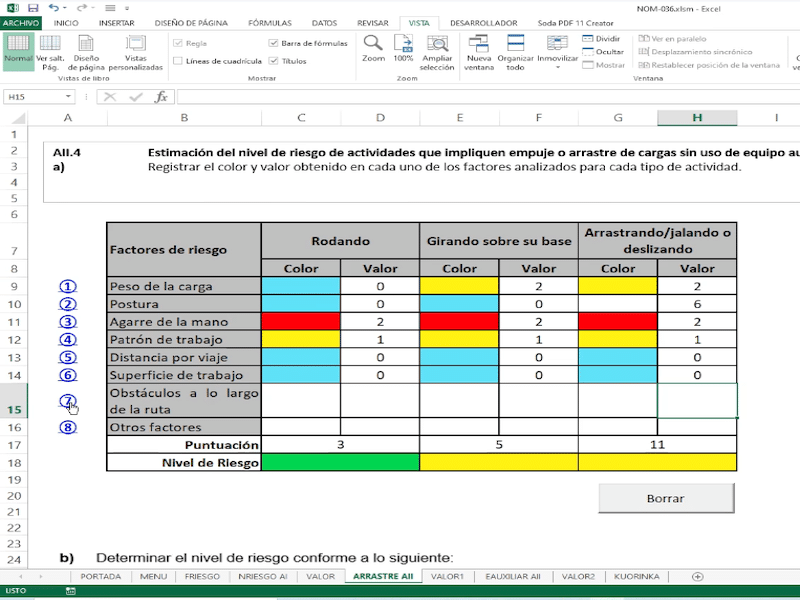Open the Name Box dropdown arrow
The width and height of the screenshot is (800, 600).
[x=68, y=97]
